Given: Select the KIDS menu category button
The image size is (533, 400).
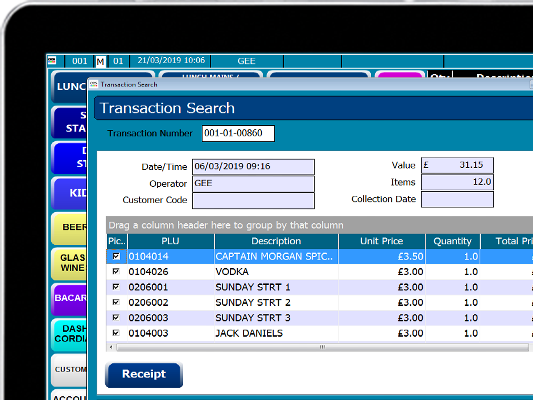Looking at the screenshot, I should (x=70, y=193).
